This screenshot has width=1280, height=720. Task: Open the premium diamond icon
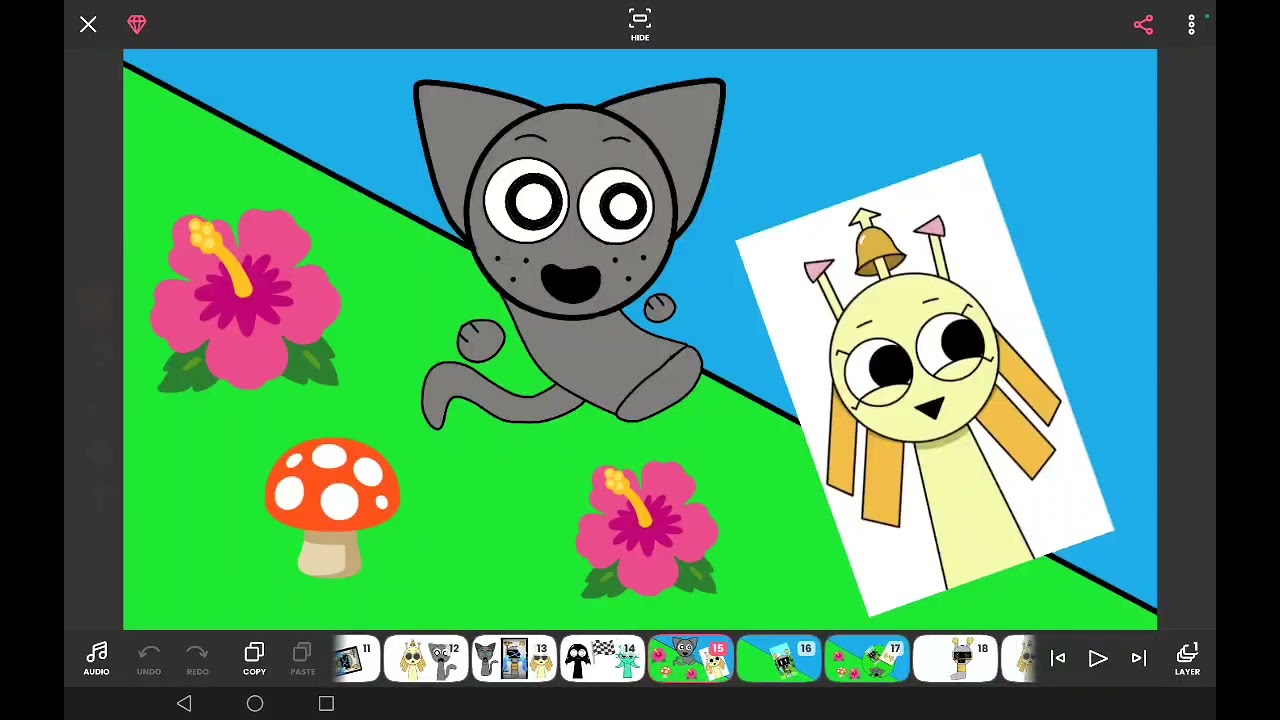pyautogui.click(x=137, y=25)
